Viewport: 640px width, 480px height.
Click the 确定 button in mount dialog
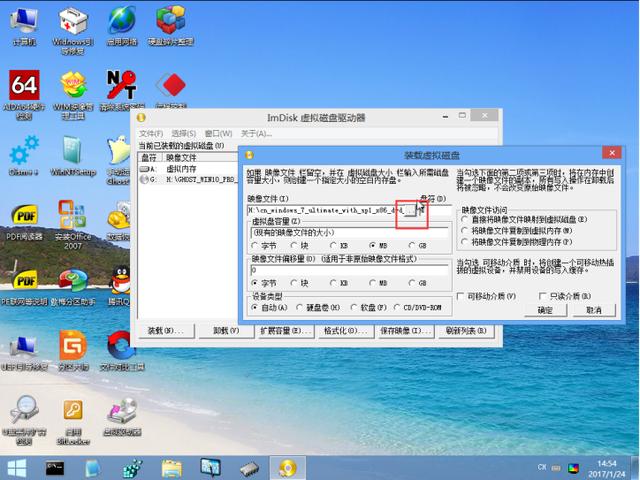(545, 310)
